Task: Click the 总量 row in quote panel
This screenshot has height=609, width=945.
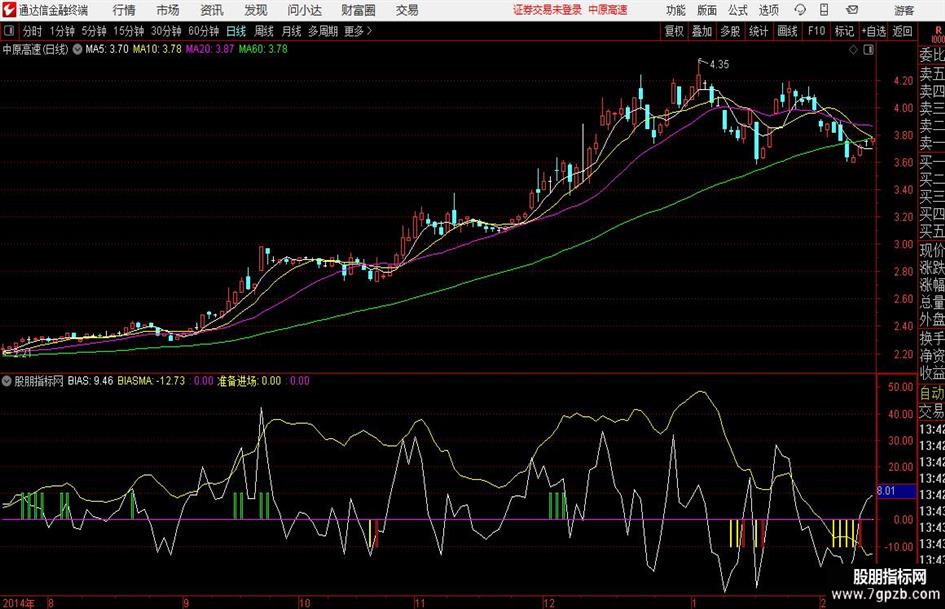Action: click(x=931, y=303)
